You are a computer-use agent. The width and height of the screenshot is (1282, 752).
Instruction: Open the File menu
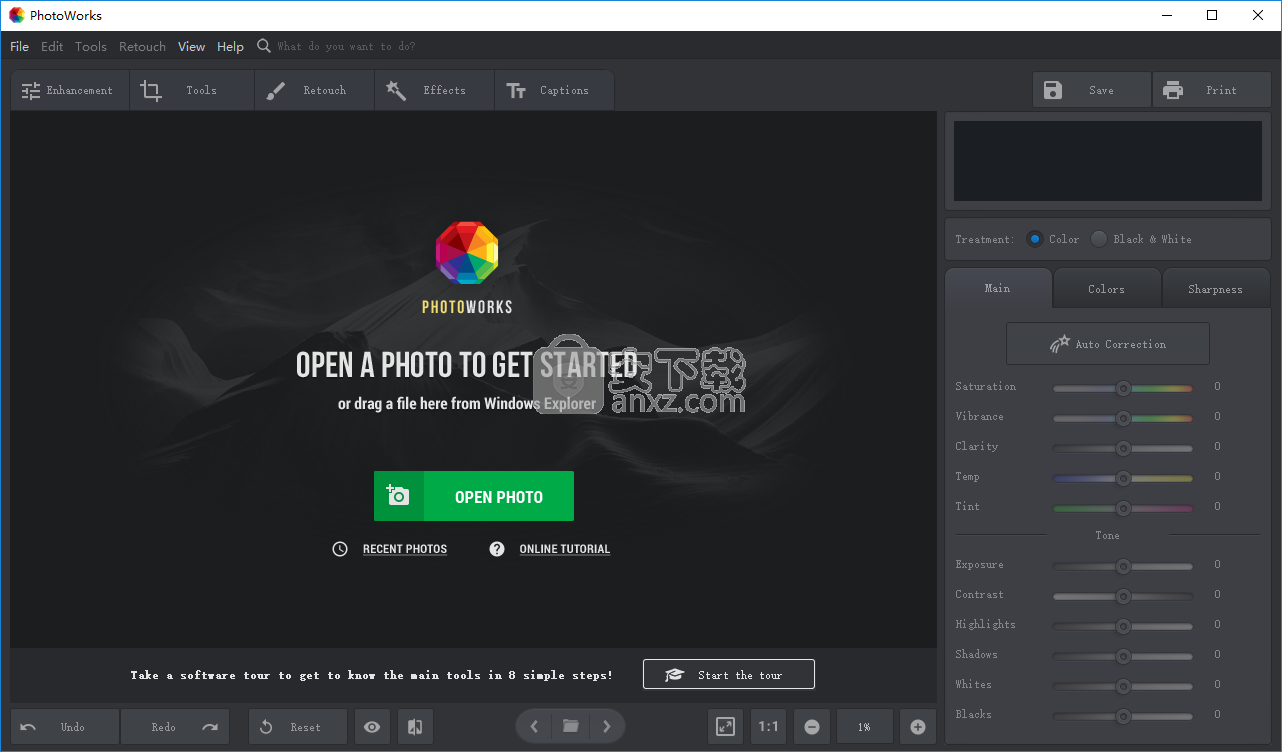click(x=19, y=46)
